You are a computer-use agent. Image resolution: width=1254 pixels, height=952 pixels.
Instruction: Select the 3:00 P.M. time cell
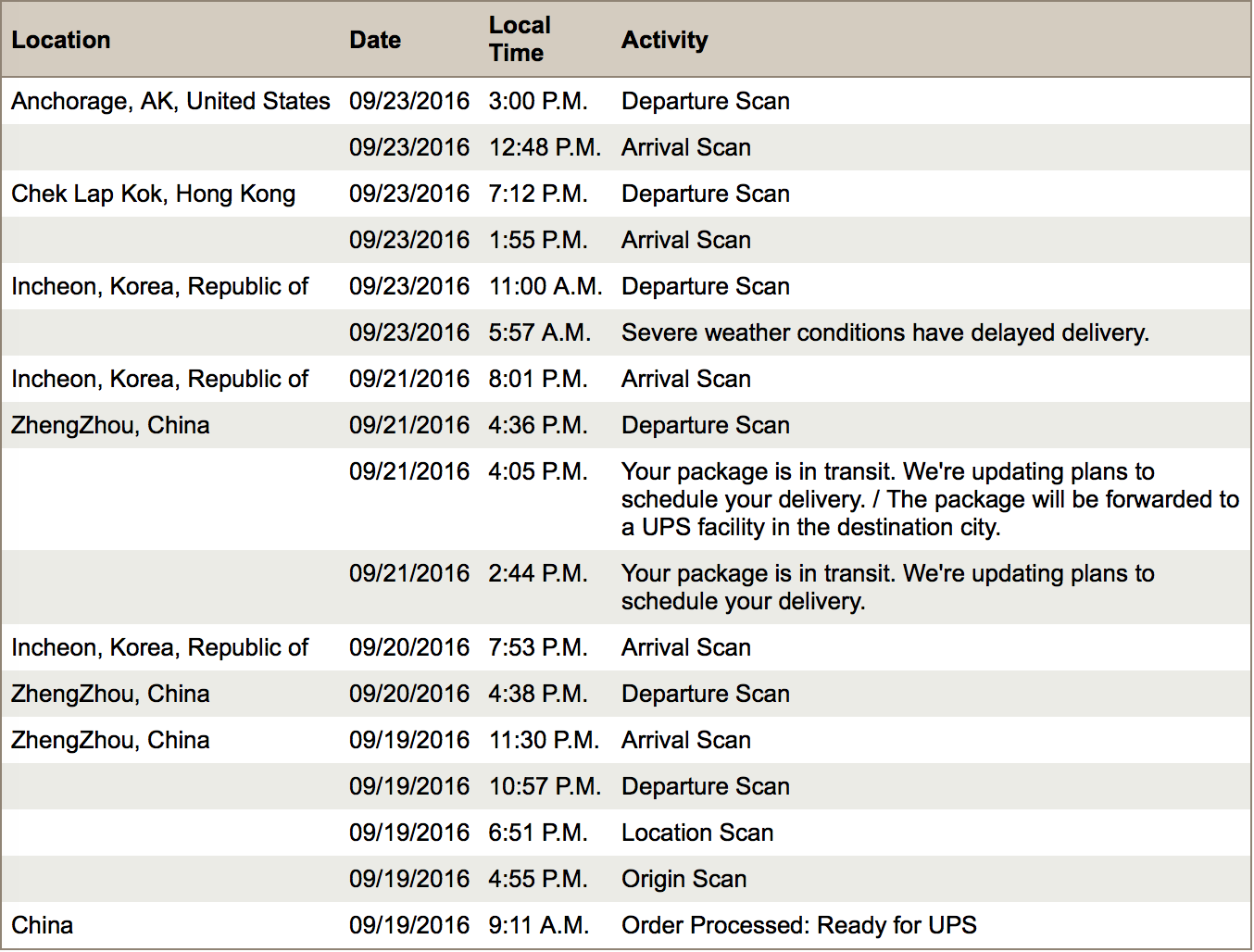[x=538, y=101]
